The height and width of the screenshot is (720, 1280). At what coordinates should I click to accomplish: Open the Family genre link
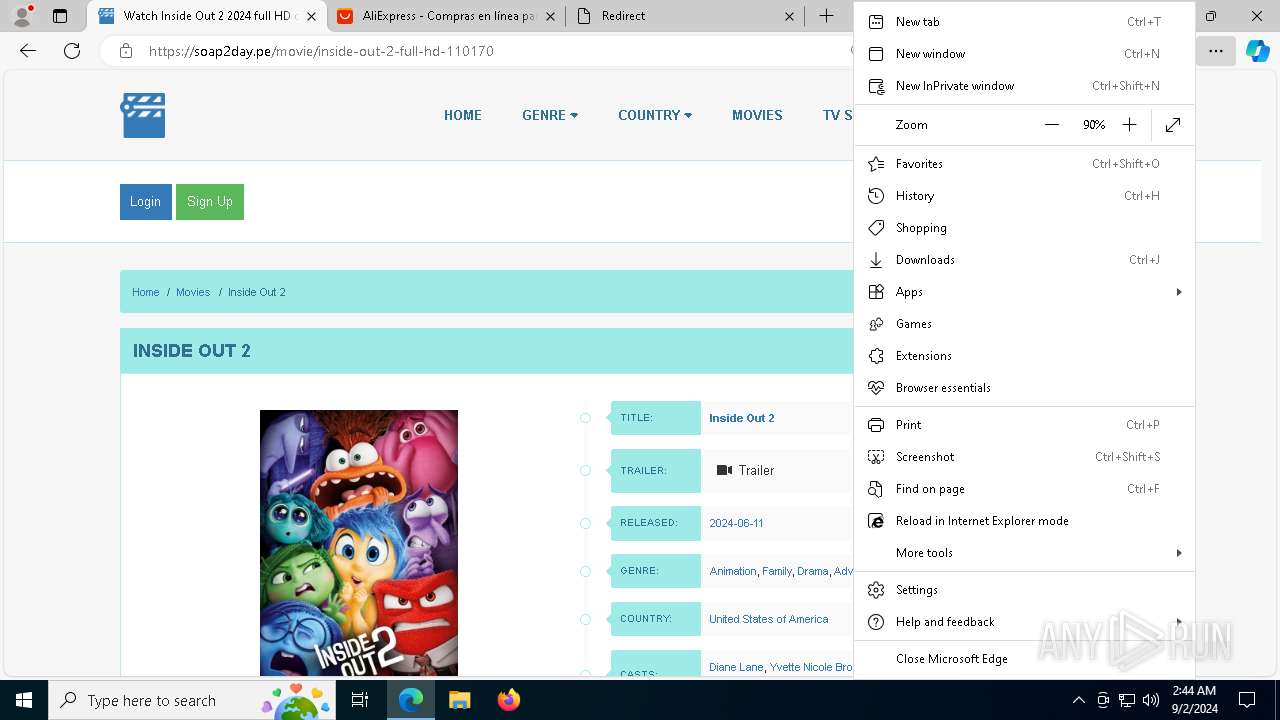(x=777, y=571)
